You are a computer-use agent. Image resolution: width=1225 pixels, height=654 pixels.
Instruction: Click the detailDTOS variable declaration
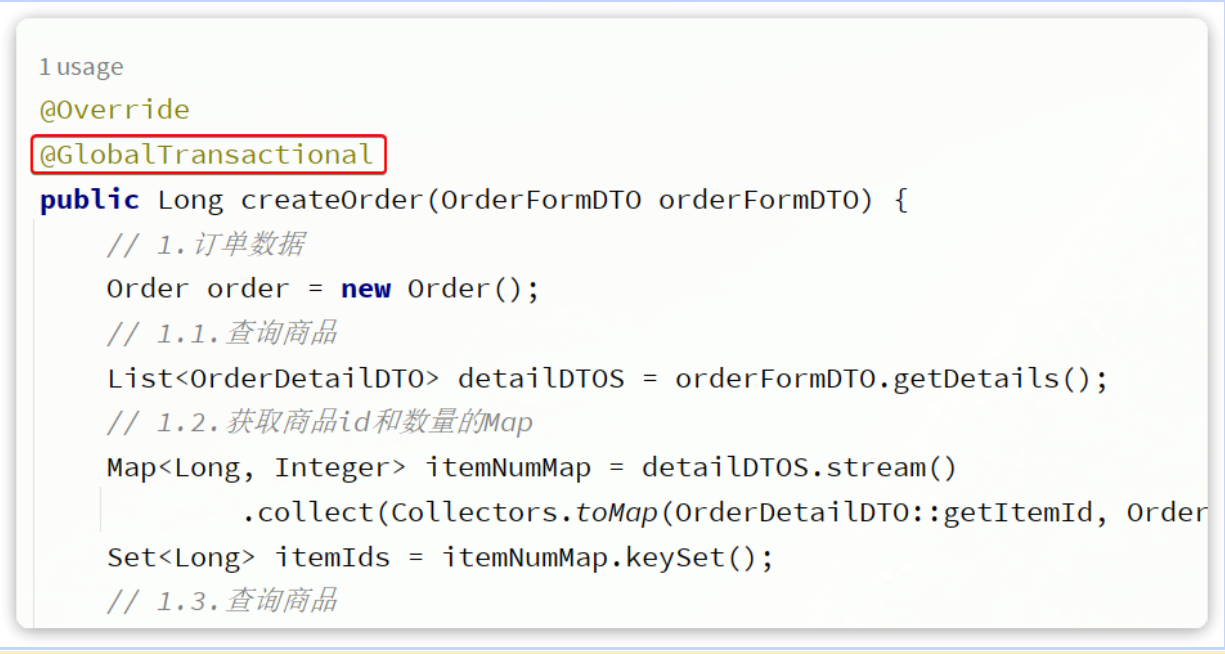(x=541, y=379)
